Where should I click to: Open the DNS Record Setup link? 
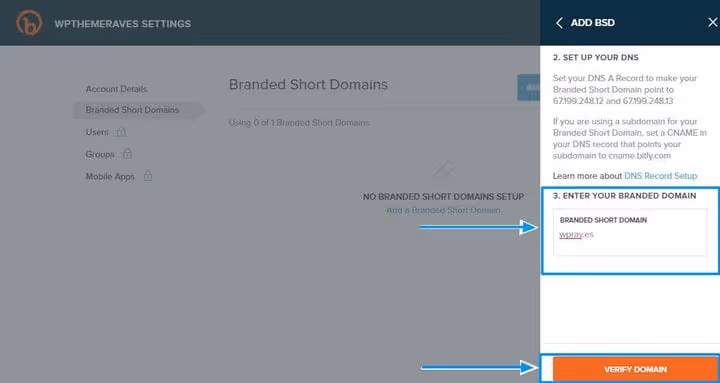click(660, 176)
